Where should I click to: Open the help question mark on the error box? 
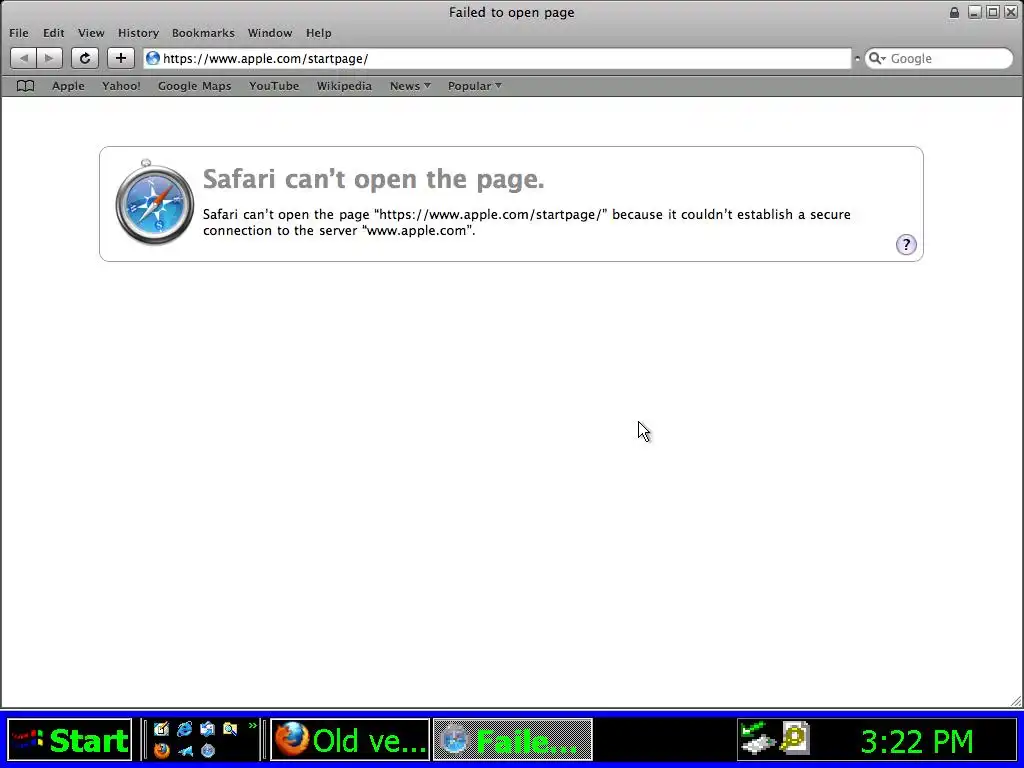(906, 245)
